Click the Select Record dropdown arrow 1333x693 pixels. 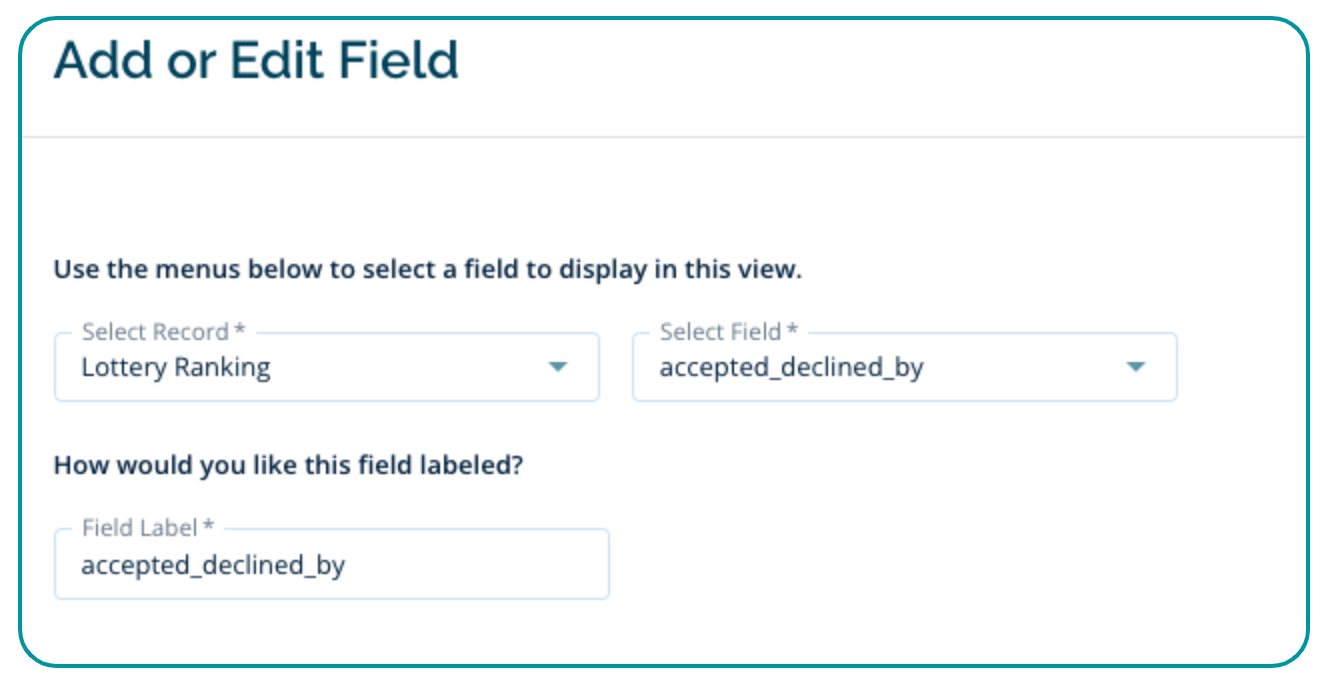(557, 367)
